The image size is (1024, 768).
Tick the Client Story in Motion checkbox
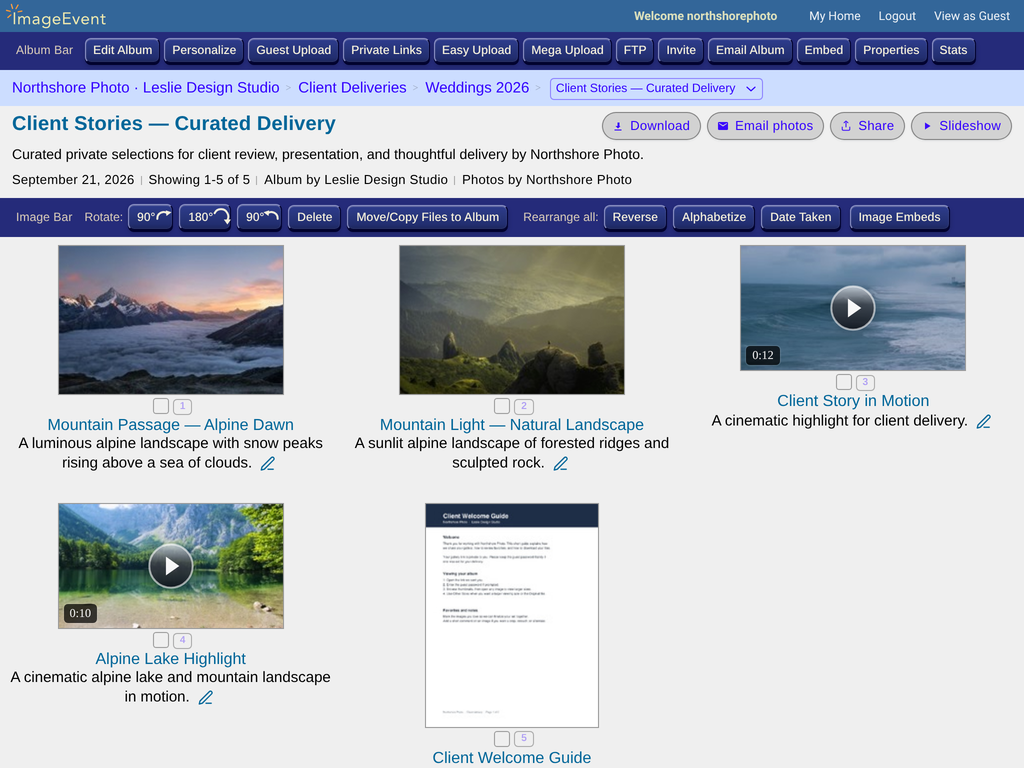point(844,382)
